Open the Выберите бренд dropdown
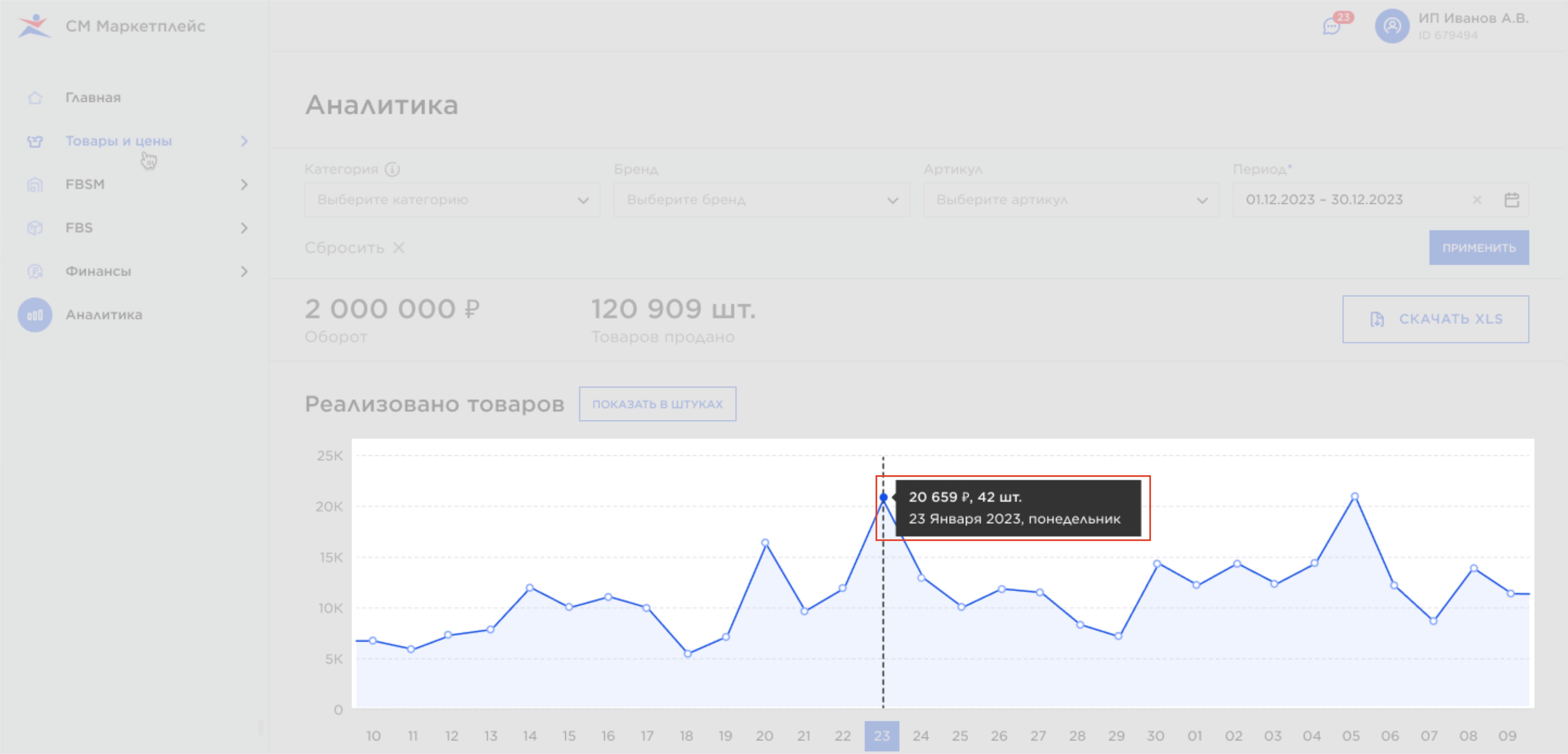This screenshot has height=754, width=1568. tap(762, 200)
